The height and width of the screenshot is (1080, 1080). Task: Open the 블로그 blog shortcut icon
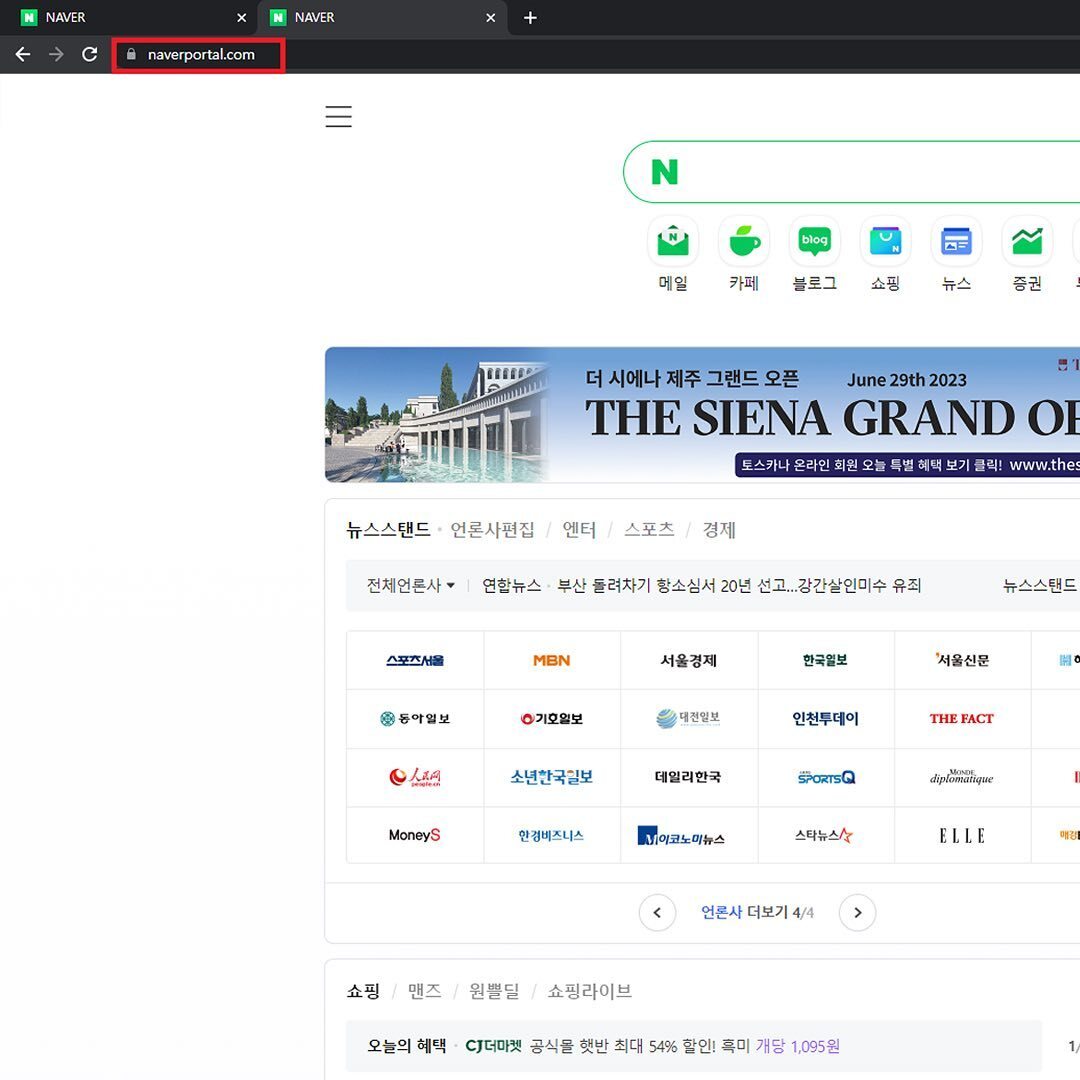[x=815, y=241]
